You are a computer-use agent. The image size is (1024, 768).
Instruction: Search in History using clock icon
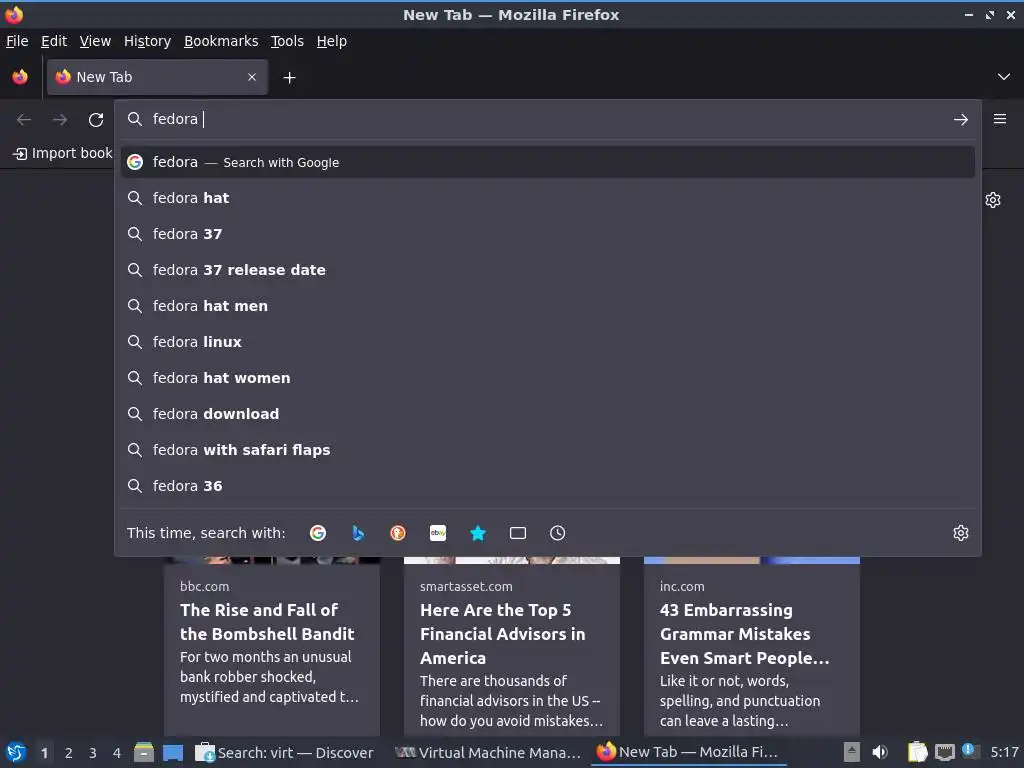[558, 533]
